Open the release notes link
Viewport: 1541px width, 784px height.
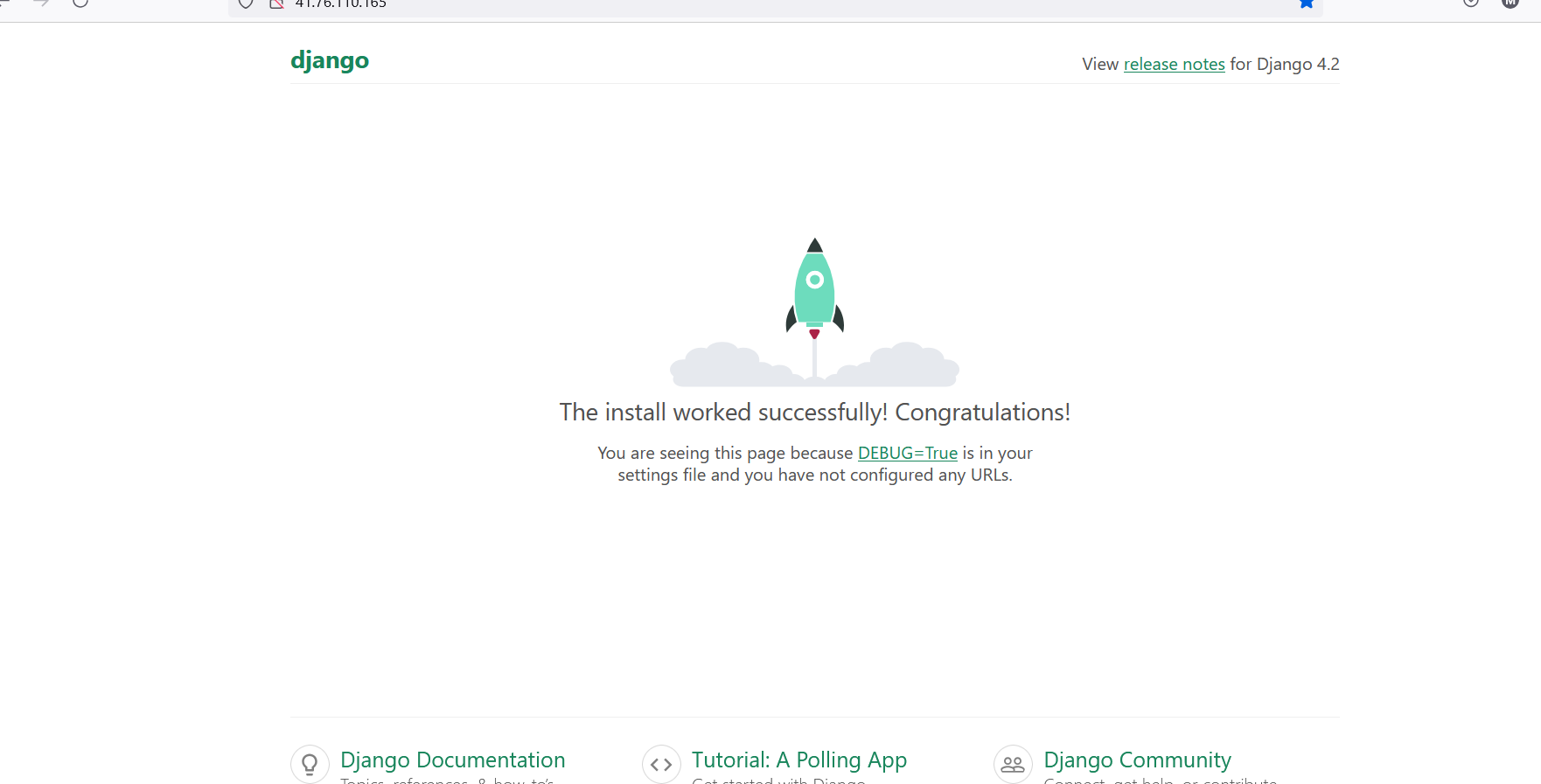click(1174, 64)
